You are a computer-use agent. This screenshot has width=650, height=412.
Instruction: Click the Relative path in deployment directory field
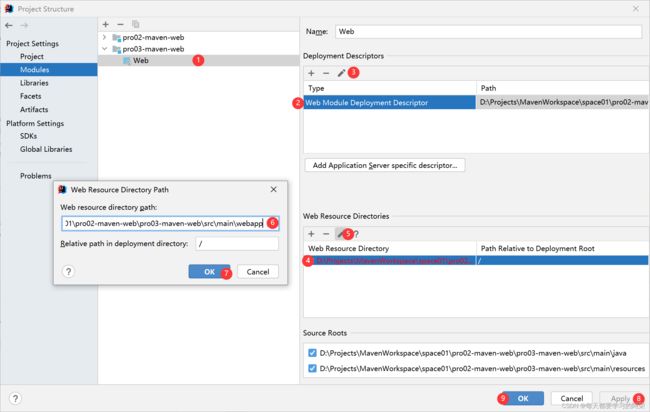pyautogui.click(x=237, y=244)
